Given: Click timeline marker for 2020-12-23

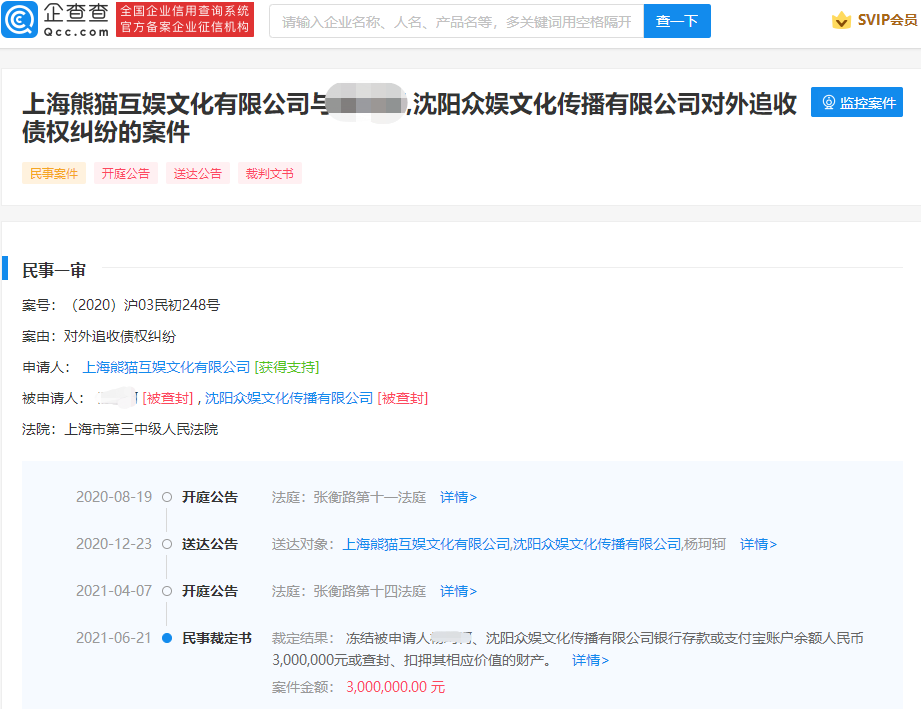Looking at the screenshot, I should coord(167,544).
